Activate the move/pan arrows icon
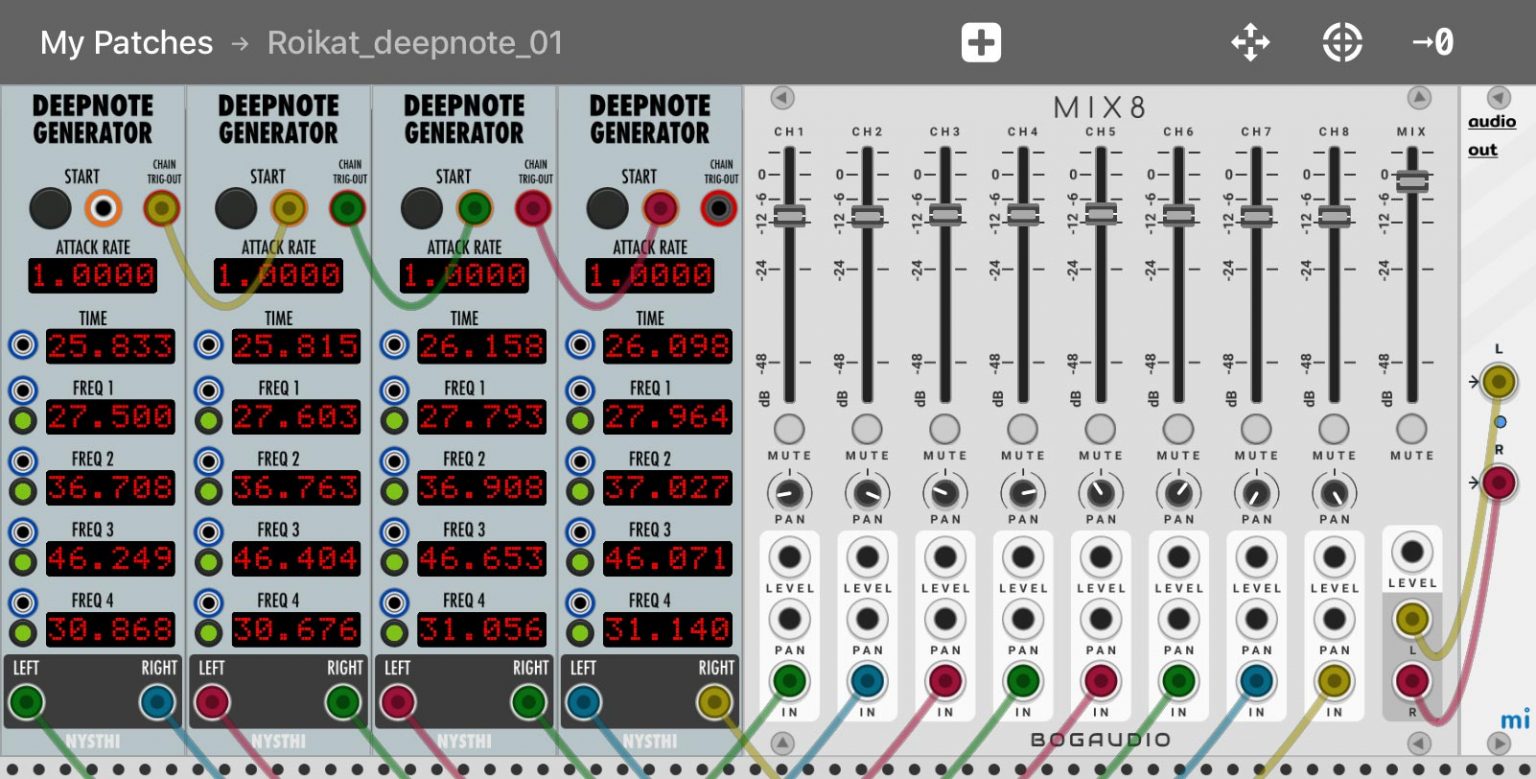The height and width of the screenshot is (779, 1536). [1250, 43]
